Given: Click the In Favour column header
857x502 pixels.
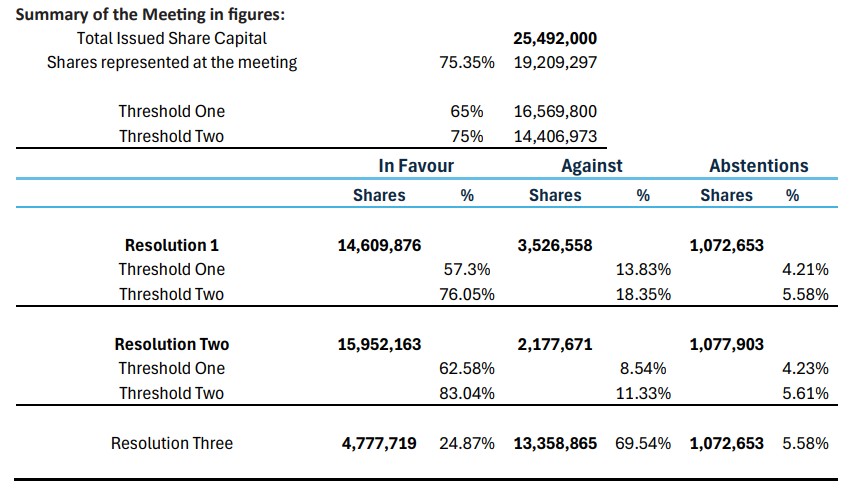Looking at the screenshot, I should click(416, 166).
